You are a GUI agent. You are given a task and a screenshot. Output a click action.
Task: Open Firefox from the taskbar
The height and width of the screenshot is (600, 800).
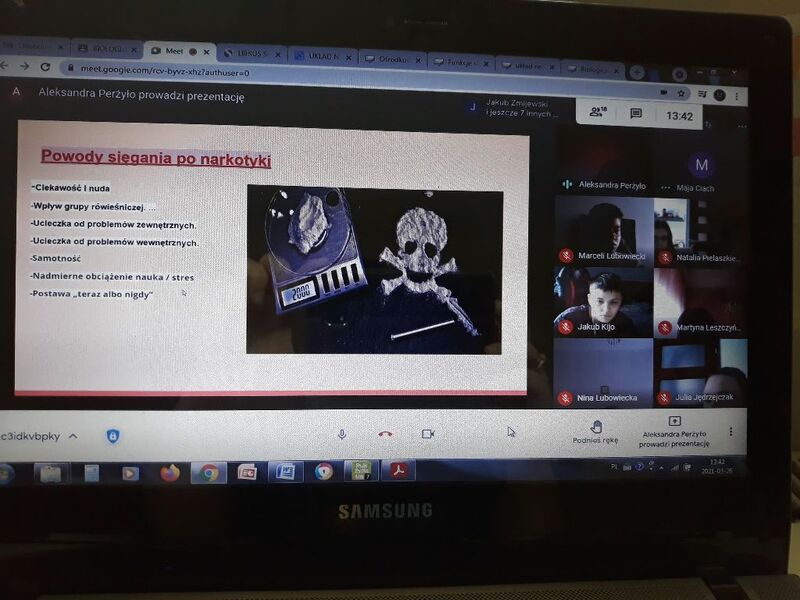(169, 473)
